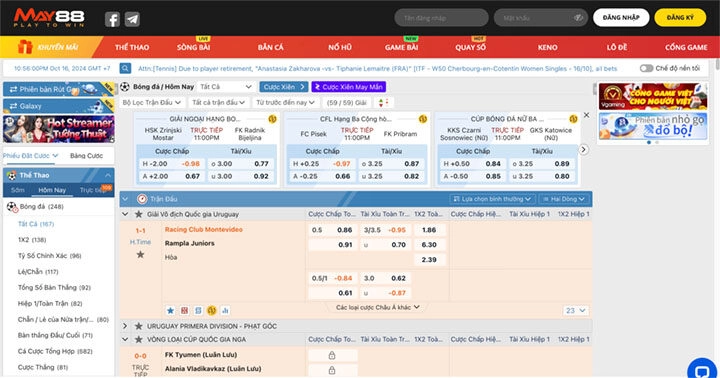Expand Uruguay Primera Division - Phạt Góc row
The height and width of the screenshot is (378, 720).
pos(125,326)
